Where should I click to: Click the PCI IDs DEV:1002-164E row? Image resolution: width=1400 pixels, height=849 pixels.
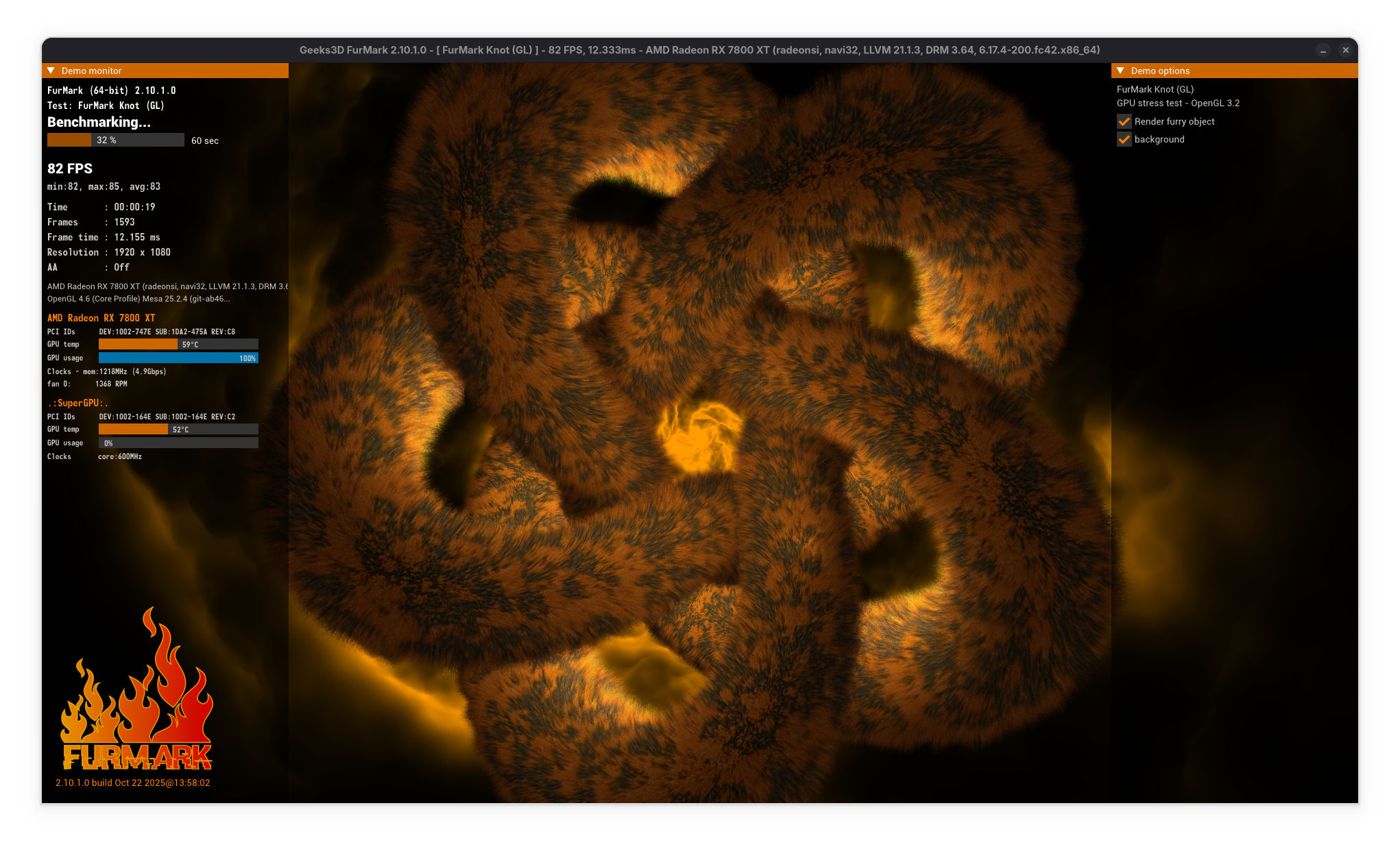pyautogui.click(x=141, y=417)
